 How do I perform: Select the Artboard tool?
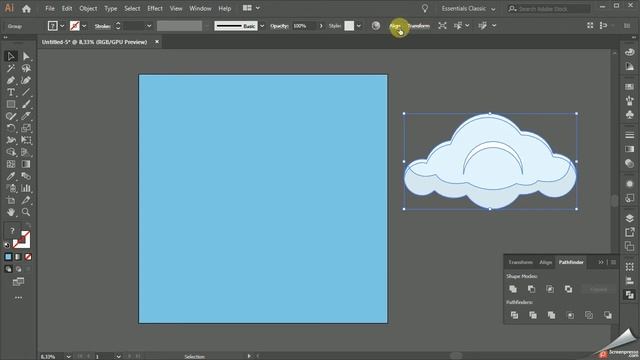pos(11,200)
